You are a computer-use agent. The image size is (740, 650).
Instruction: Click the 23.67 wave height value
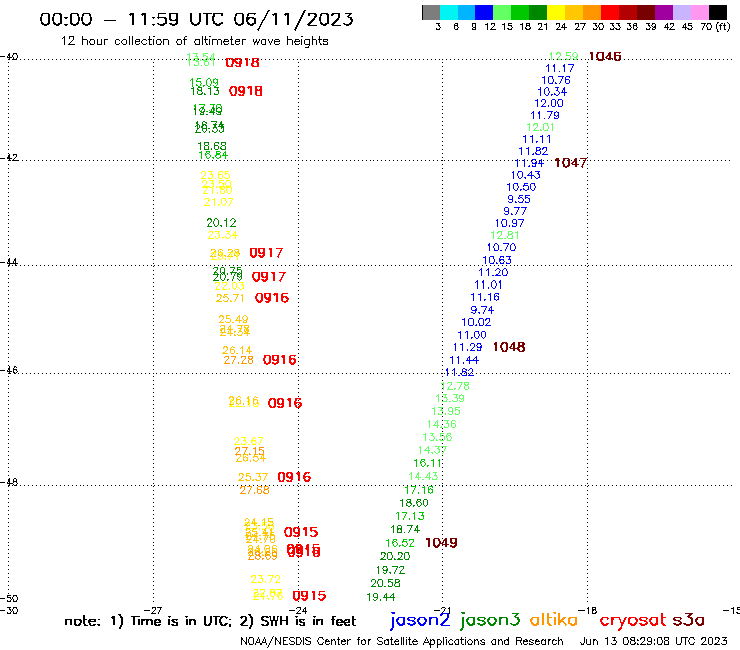249,441
